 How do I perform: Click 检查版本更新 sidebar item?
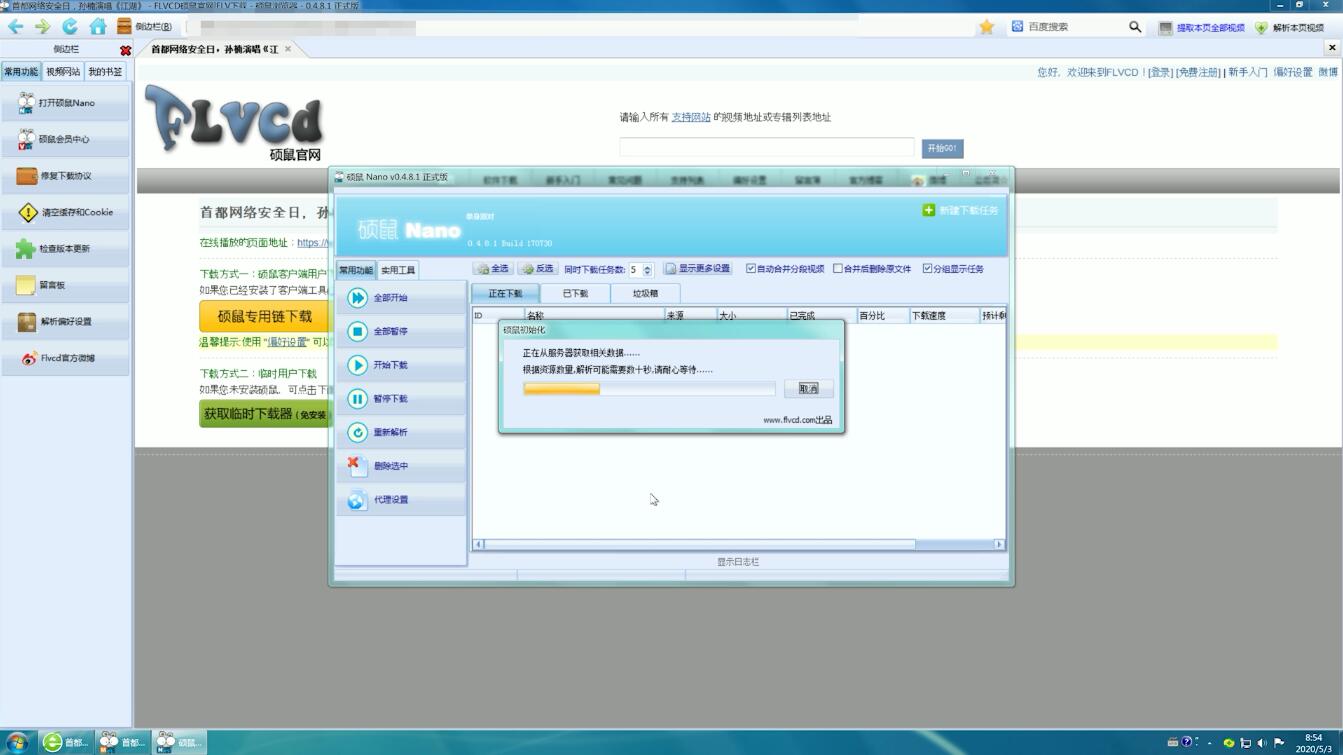(x=66, y=248)
